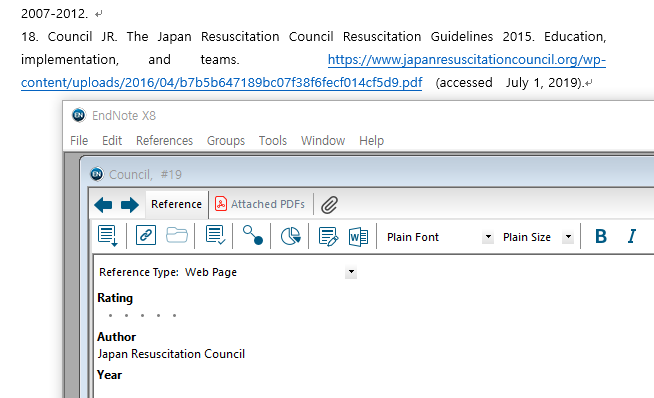Image resolution: width=654 pixels, height=398 pixels.
Task: Click the Word document toolbar icon
Action: (x=358, y=237)
